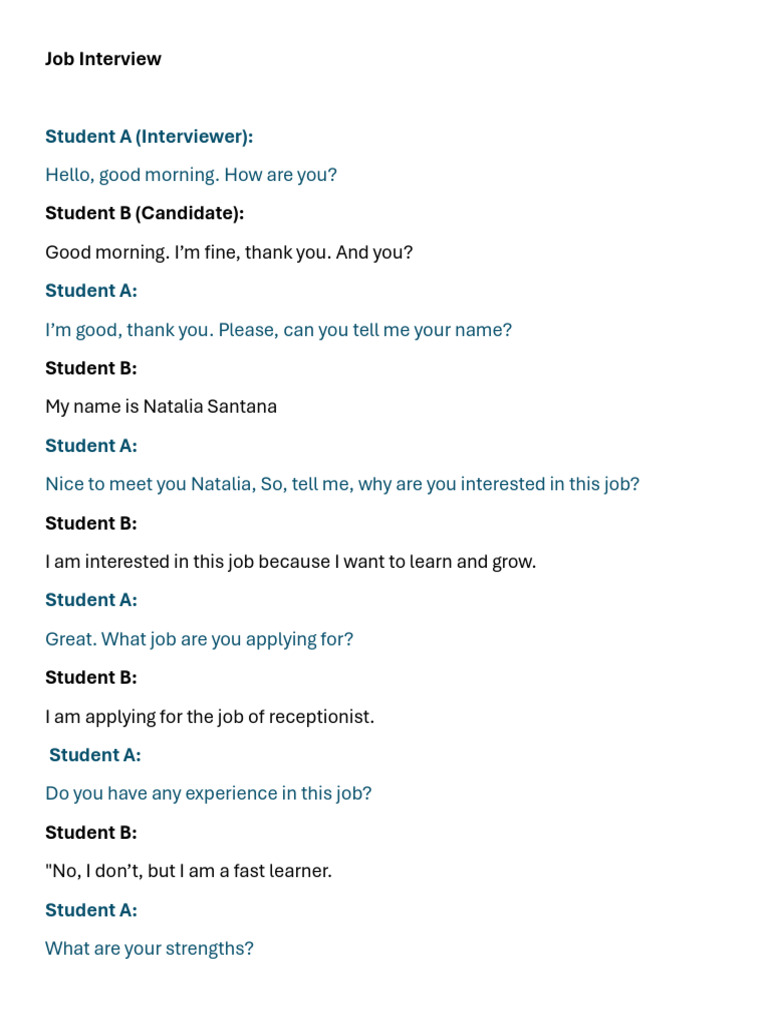Click 'Do you have any experience in this job?'
Viewport: 768px width, 1024px height.
208,793
